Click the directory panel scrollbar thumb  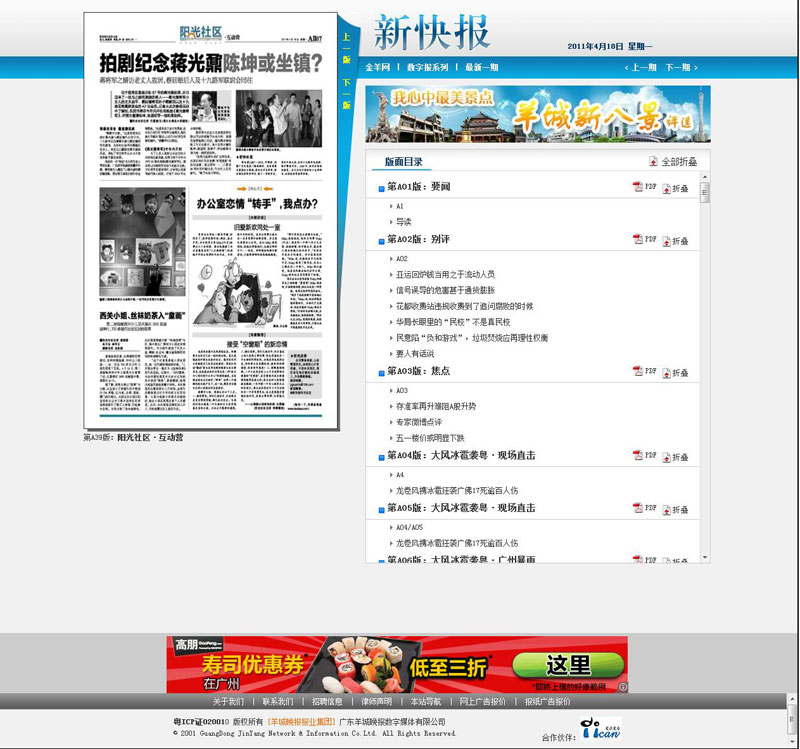point(705,192)
